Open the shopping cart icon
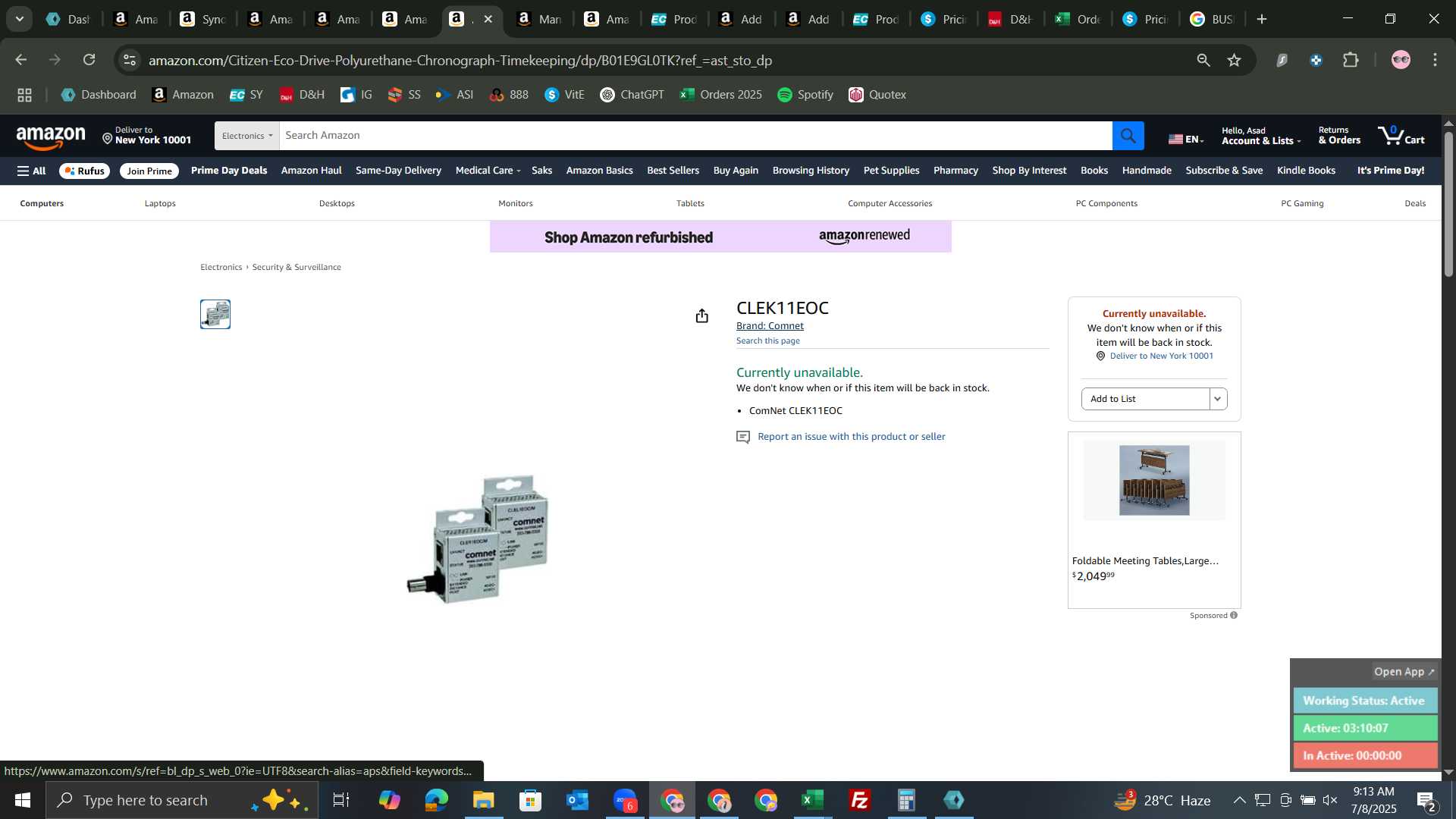Viewport: 1456px width, 819px height. click(x=1401, y=135)
